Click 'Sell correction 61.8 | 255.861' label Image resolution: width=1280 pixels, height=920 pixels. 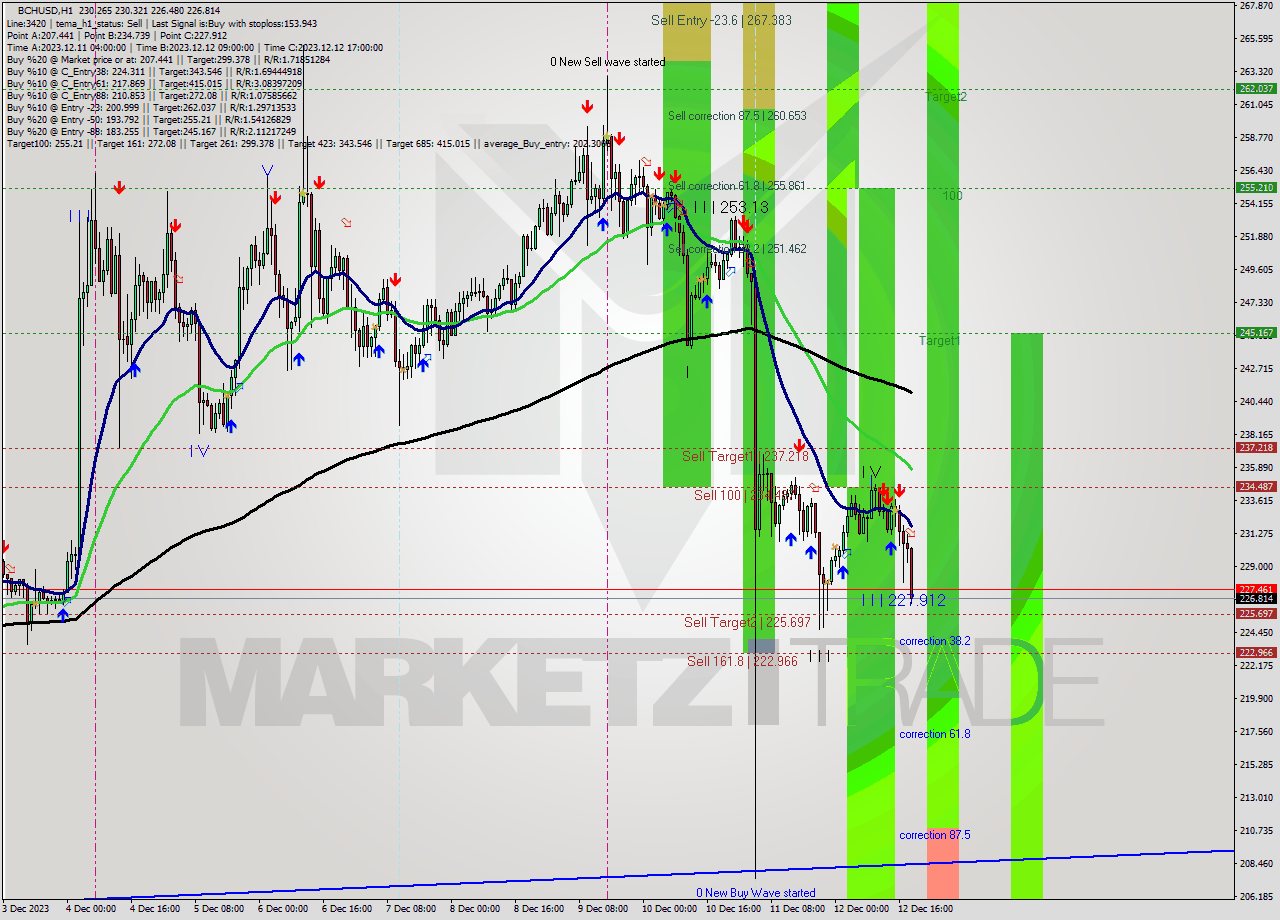737,186
